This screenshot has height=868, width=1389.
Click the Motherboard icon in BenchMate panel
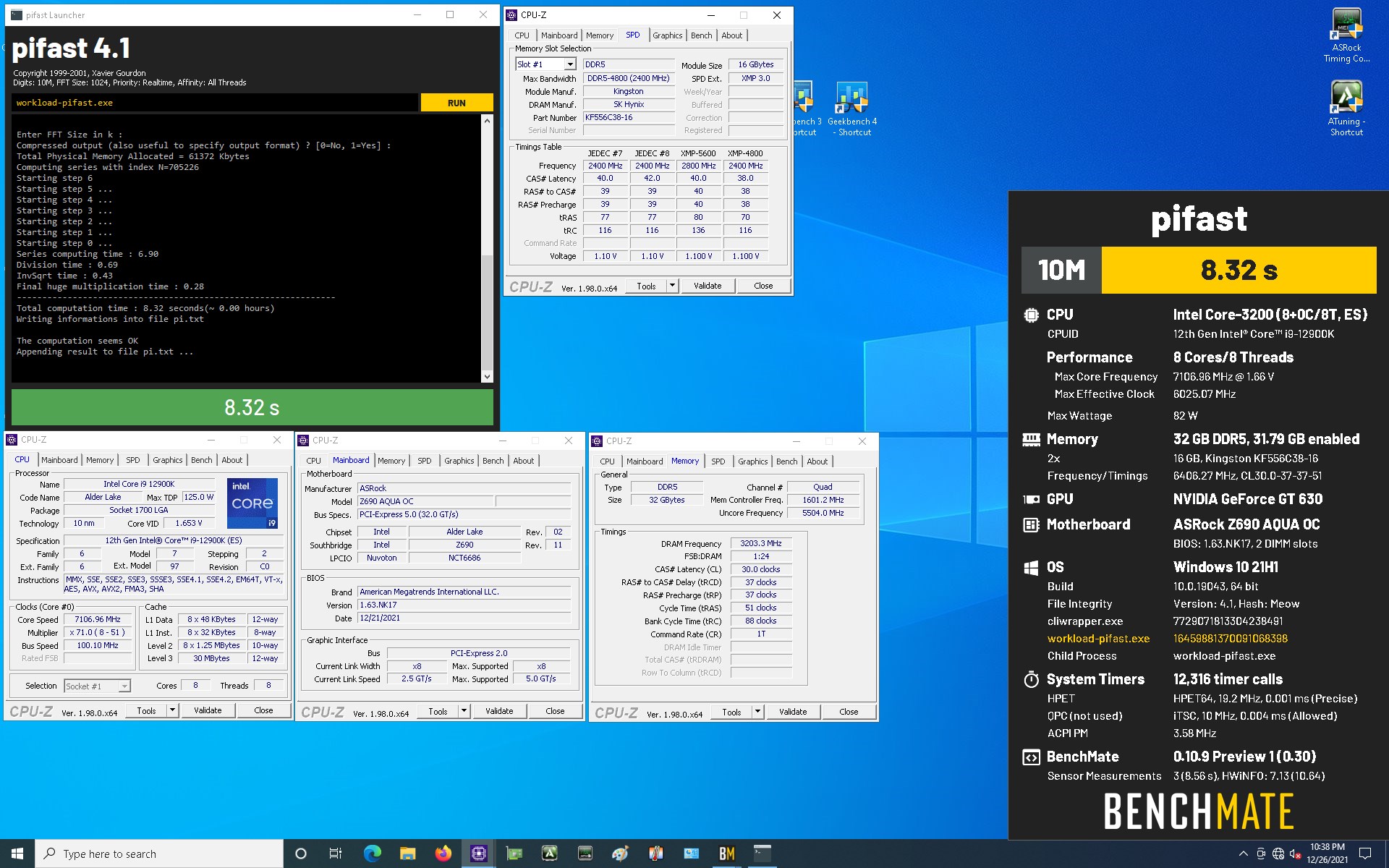coord(1031,524)
